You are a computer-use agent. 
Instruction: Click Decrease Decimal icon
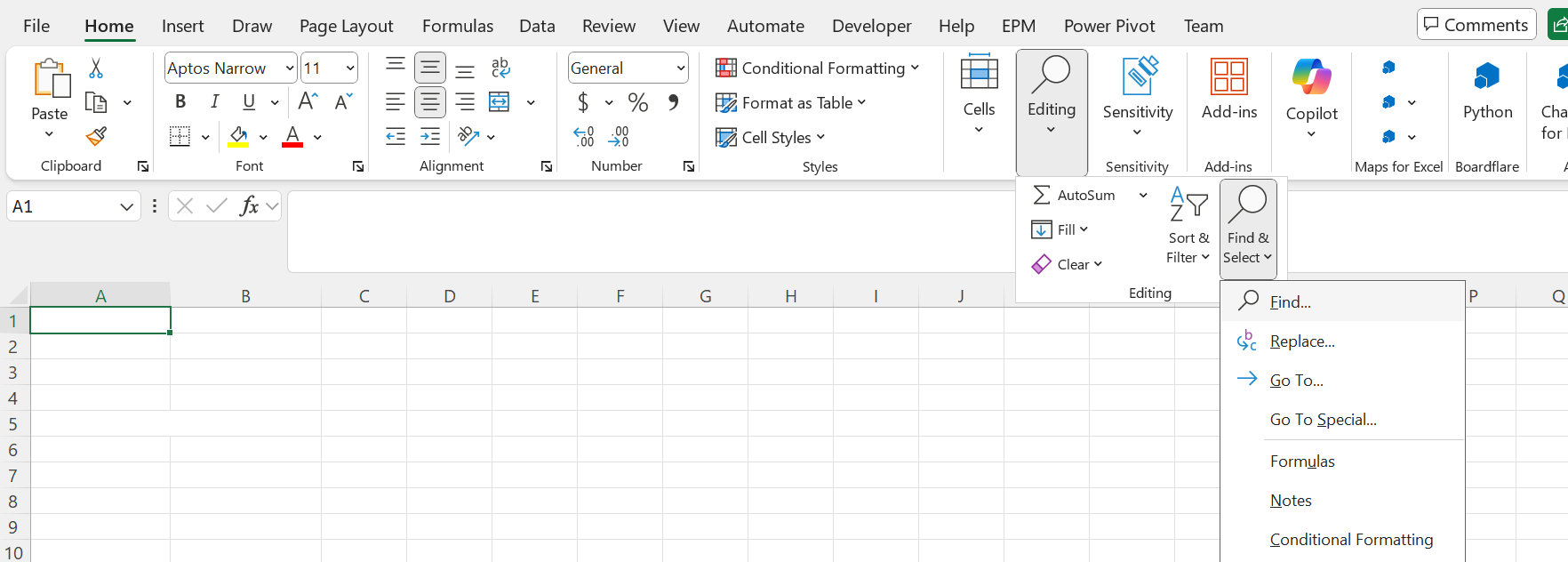click(619, 136)
